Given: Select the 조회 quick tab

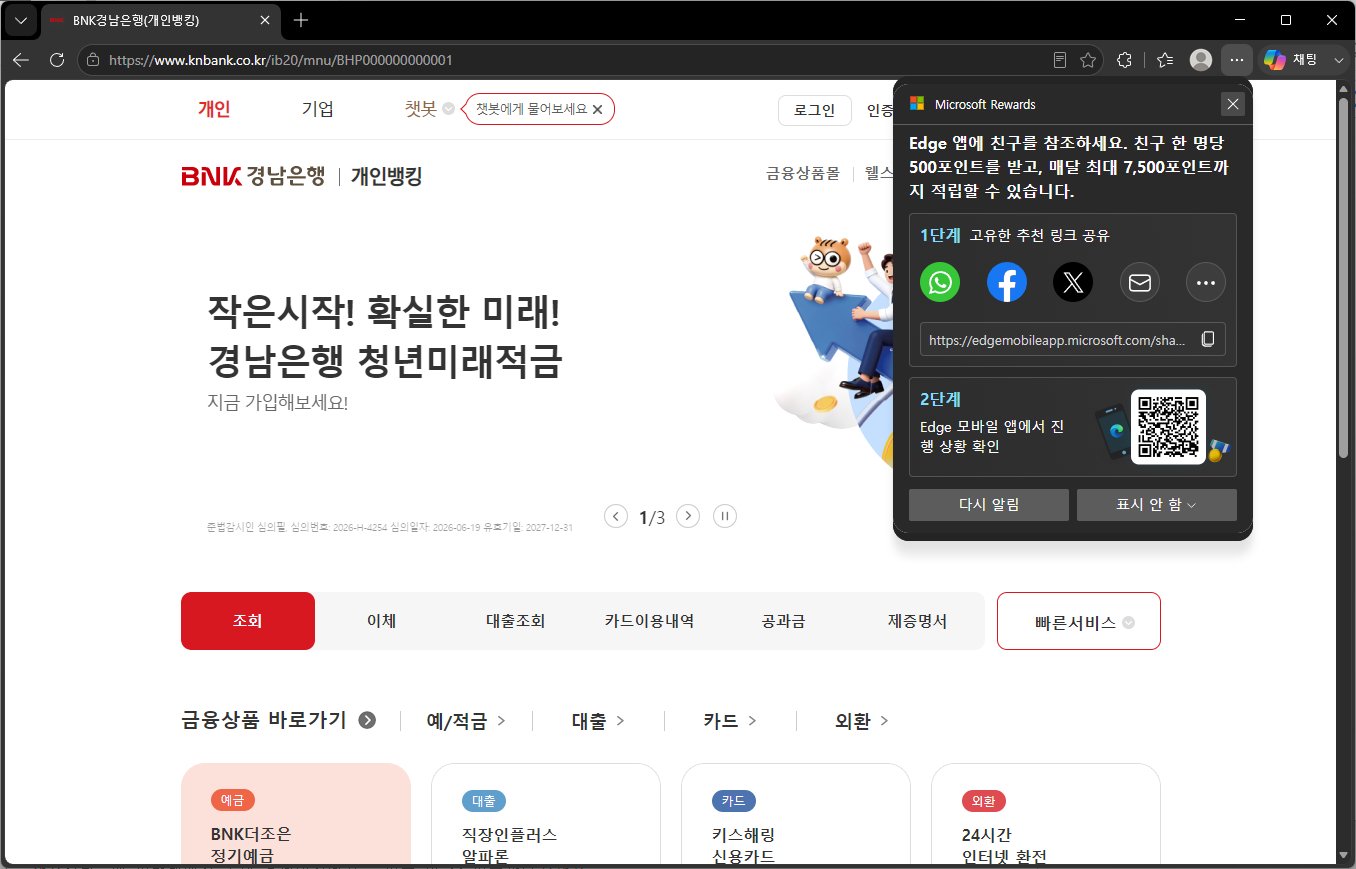Looking at the screenshot, I should (248, 621).
